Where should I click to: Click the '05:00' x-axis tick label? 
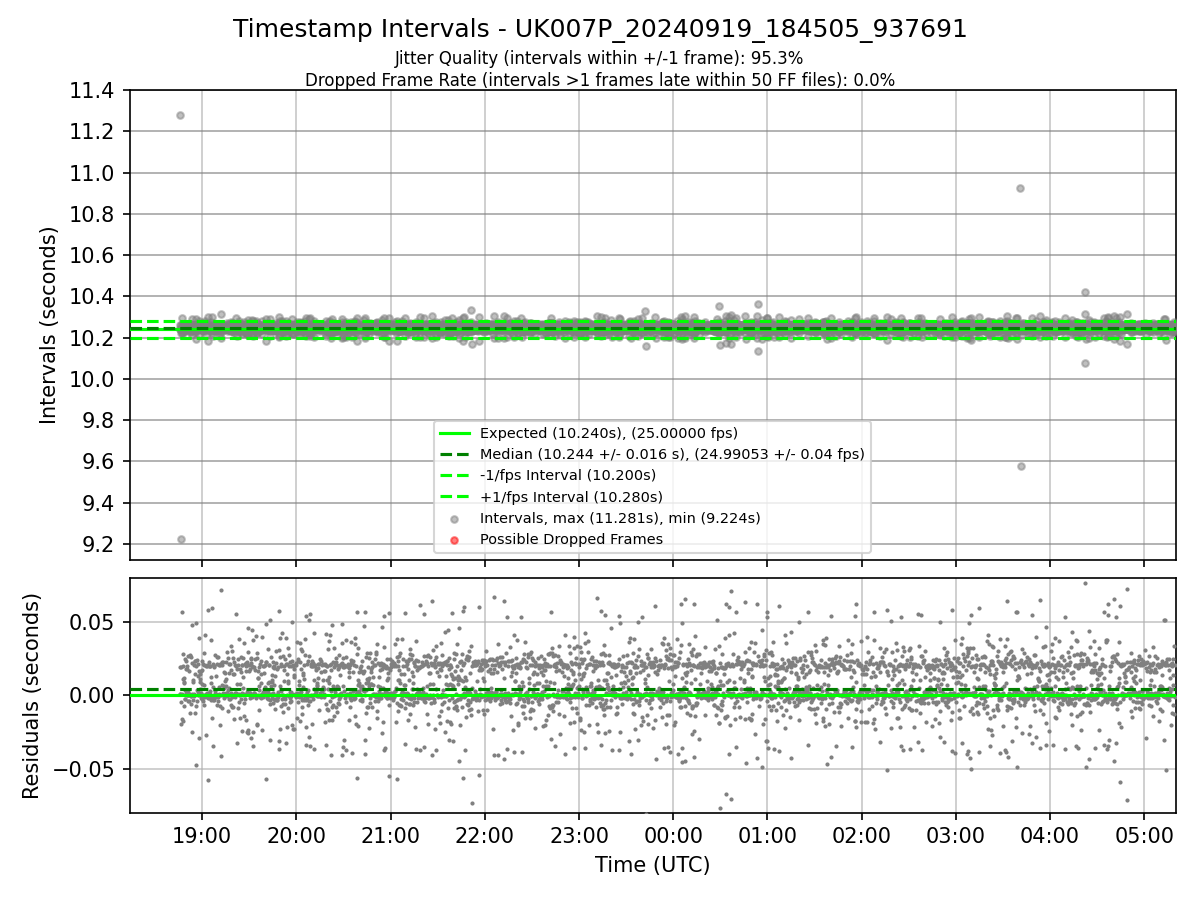tap(1144, 835)
